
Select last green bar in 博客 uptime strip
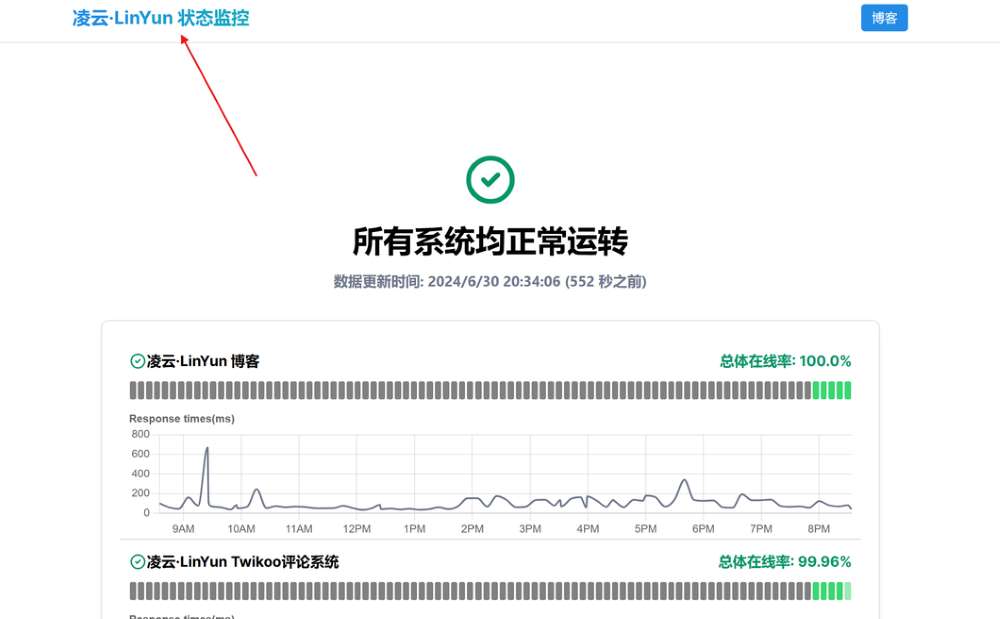click(847, 390)
